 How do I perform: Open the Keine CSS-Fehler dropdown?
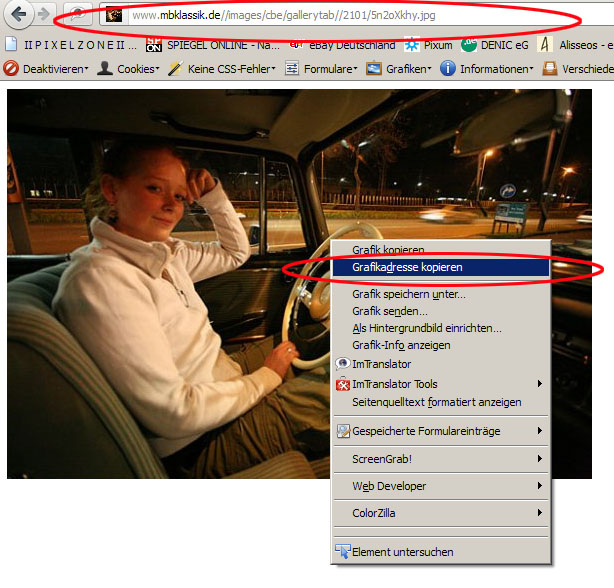coord(222,69)
